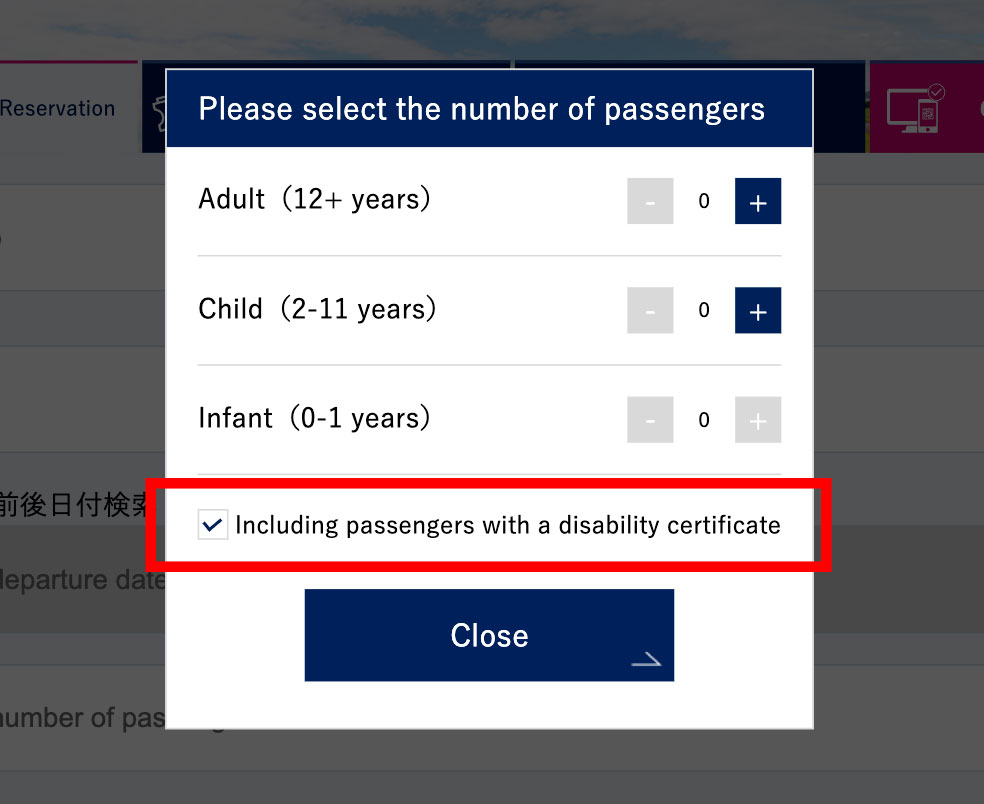Switch to the Reservation tab
This screenshot has width=984, height=804.
click(60, 108)
